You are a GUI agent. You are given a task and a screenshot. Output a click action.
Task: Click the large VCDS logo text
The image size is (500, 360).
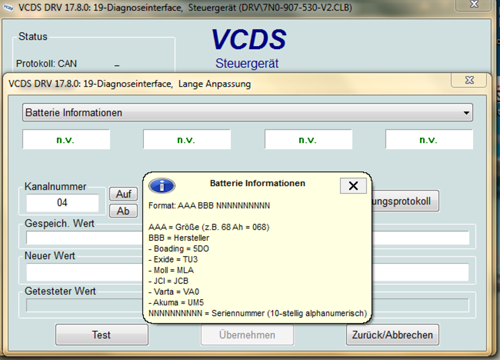click(x=249, y=39)
